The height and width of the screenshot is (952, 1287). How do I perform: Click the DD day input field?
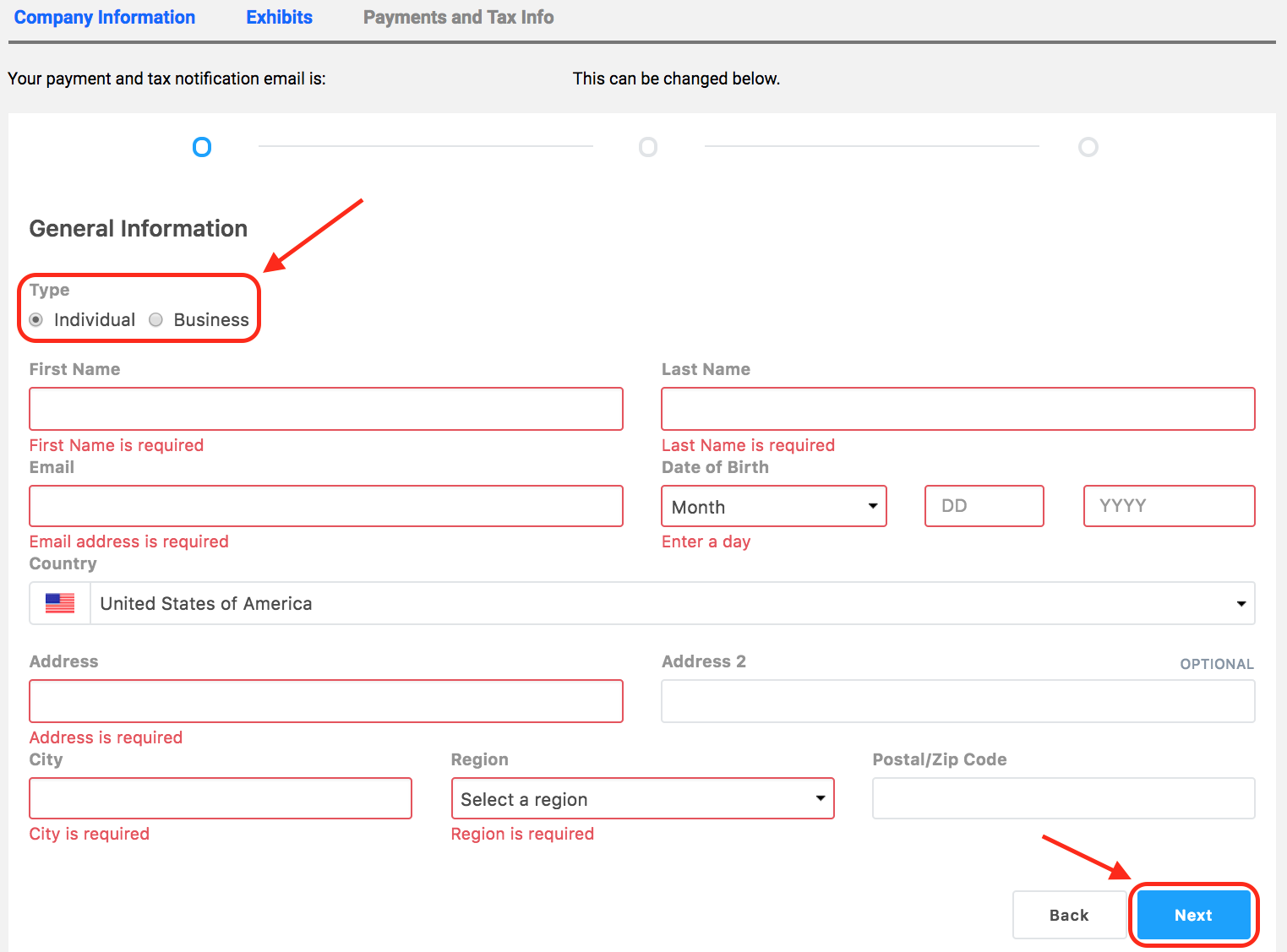coord(984,506)
